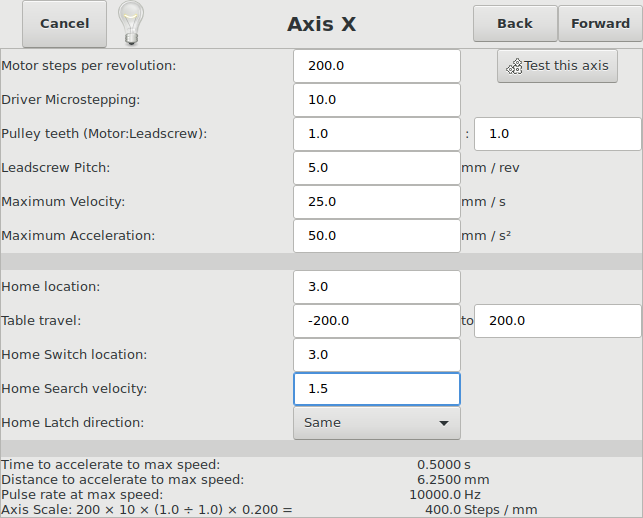Screen dimensions: 643x518
Task: Click the gears icon on Test this axis
Action: coord(514,66)
